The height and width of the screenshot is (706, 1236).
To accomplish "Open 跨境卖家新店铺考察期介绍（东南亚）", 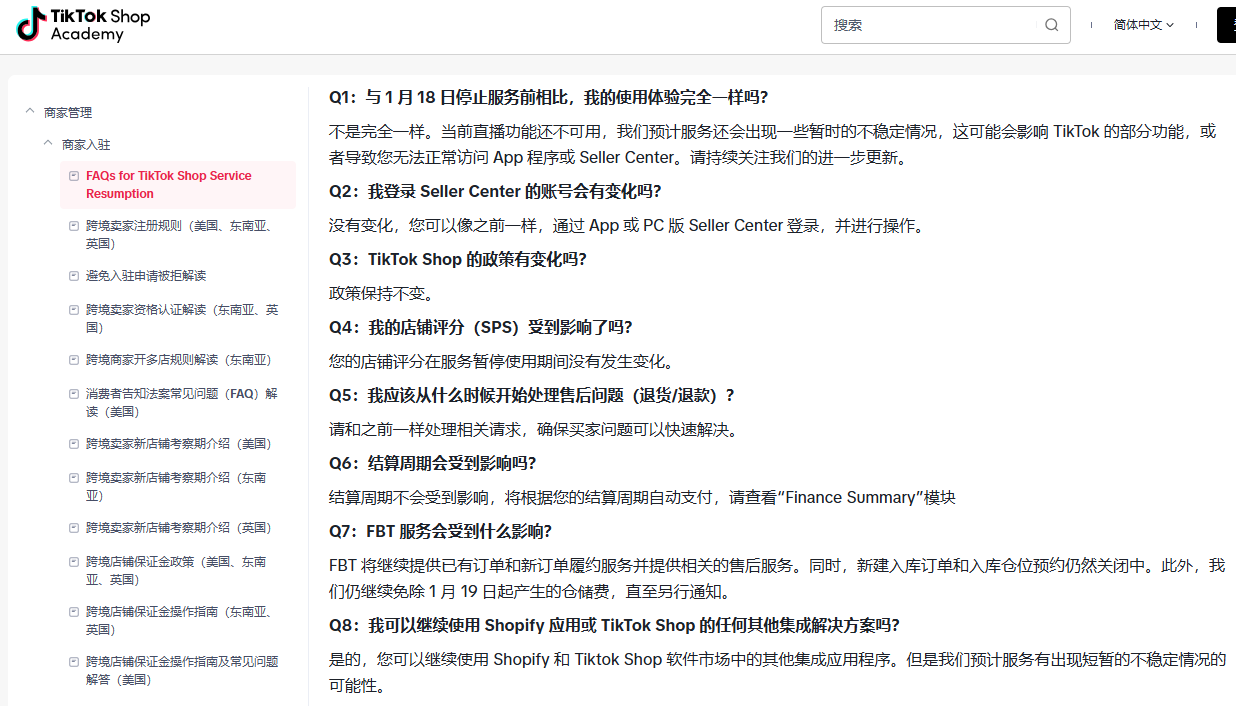I will tap(175, 487).
